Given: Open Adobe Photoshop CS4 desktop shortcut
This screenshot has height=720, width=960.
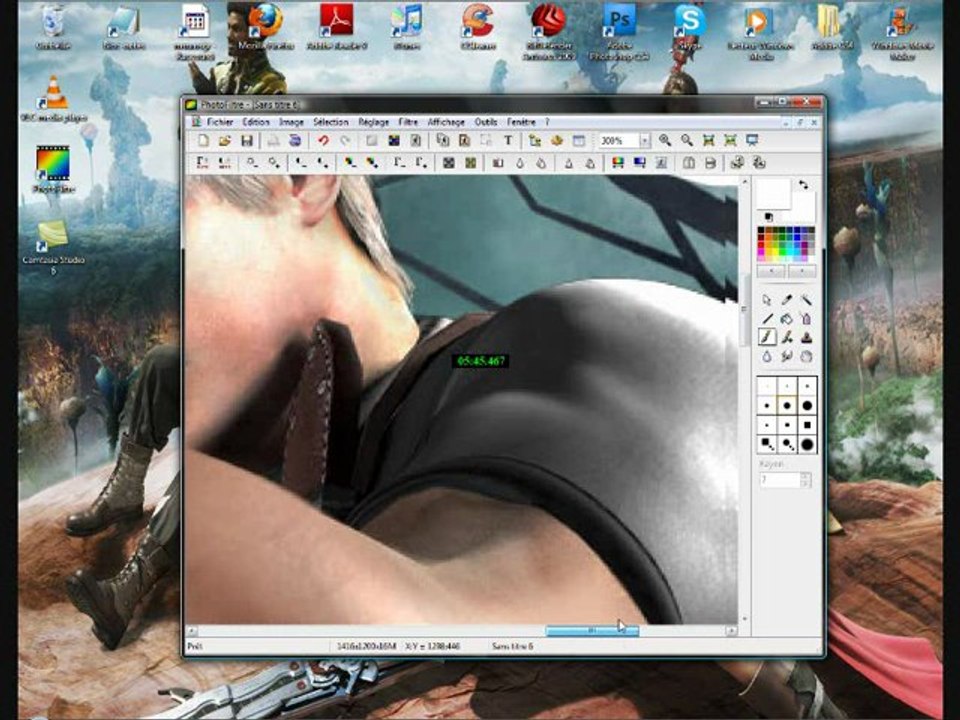Looking at the screenshot, I should pos(619,32).
